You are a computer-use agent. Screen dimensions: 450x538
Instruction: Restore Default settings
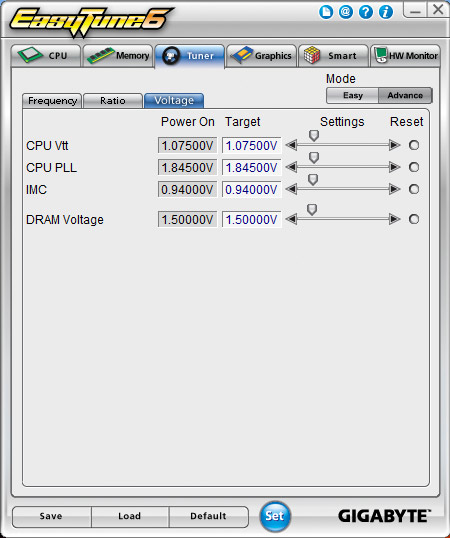click(208, 516)
